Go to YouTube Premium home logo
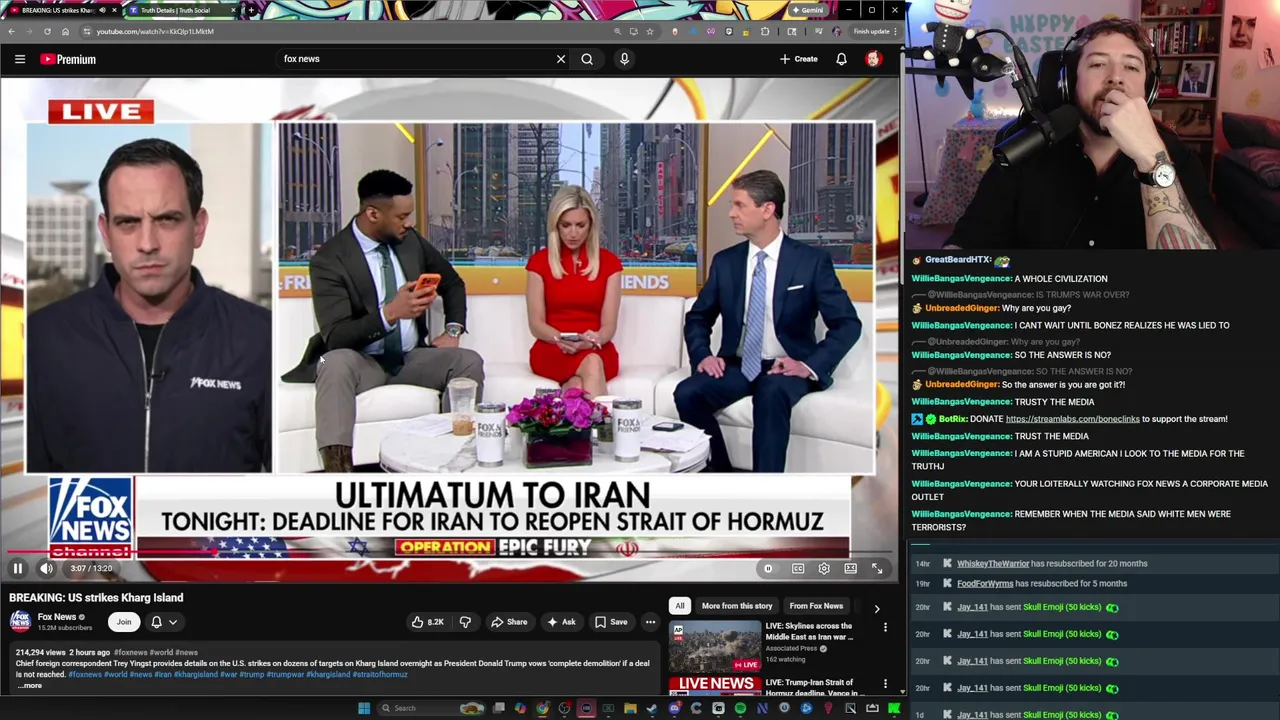 point(68,59)
